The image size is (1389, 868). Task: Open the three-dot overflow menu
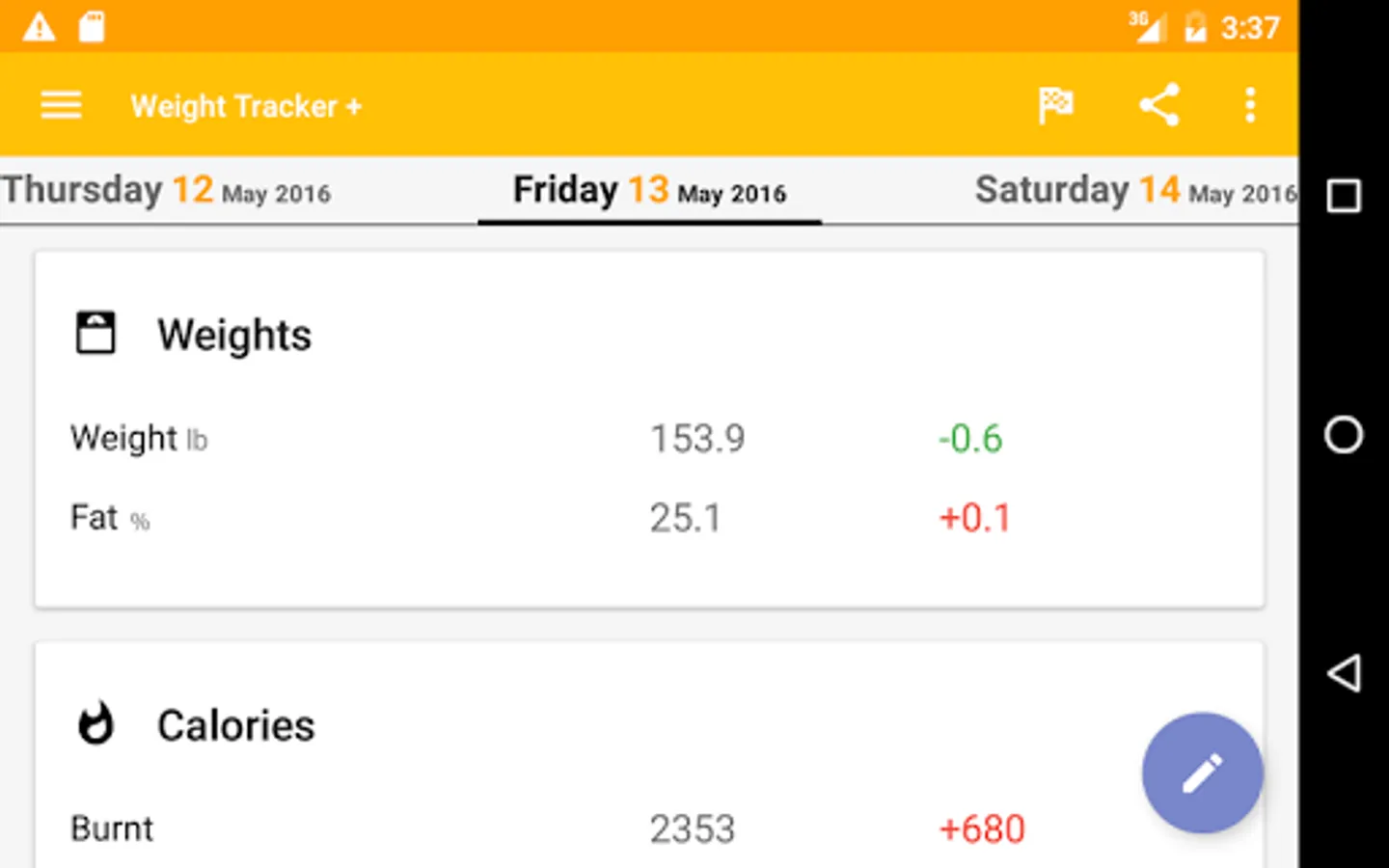[x=1250, y=104]
